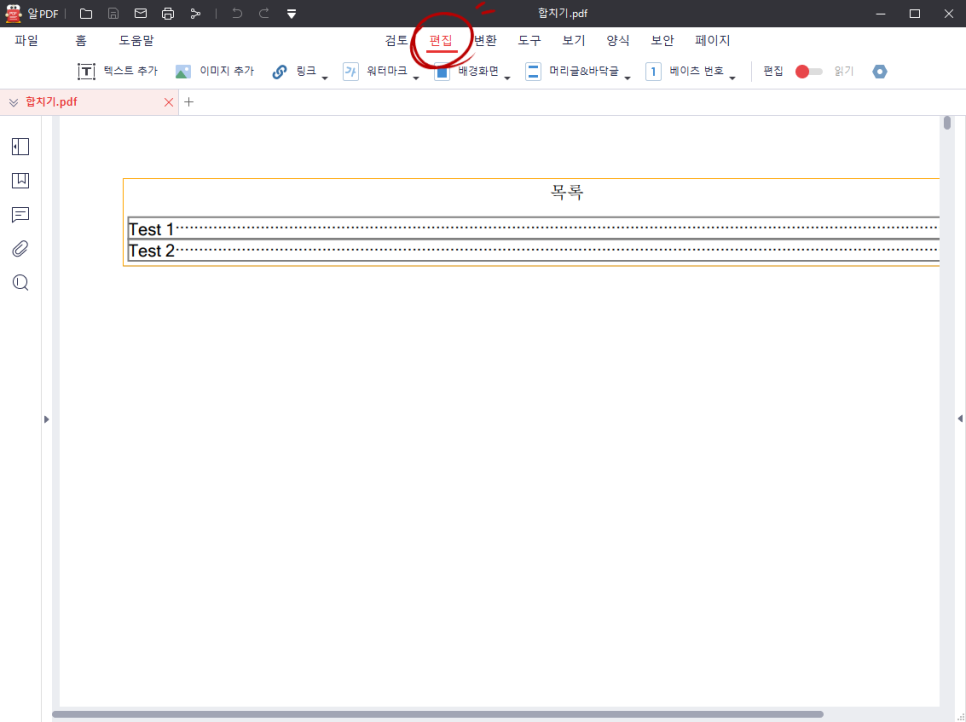Expand the 링크 dropdown arrow
This screenshot has width=966, height=722.
pos(325,78)
